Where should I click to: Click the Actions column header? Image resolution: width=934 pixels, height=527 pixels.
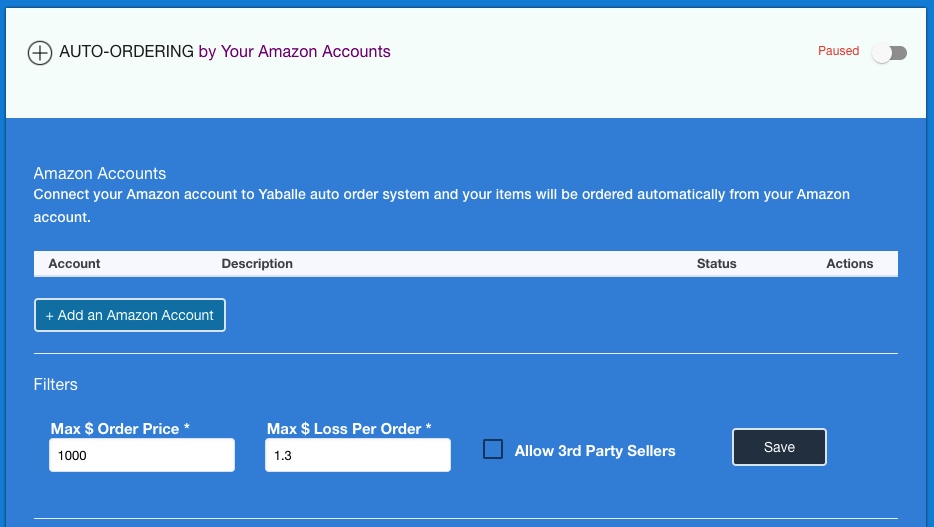(849, 264)
